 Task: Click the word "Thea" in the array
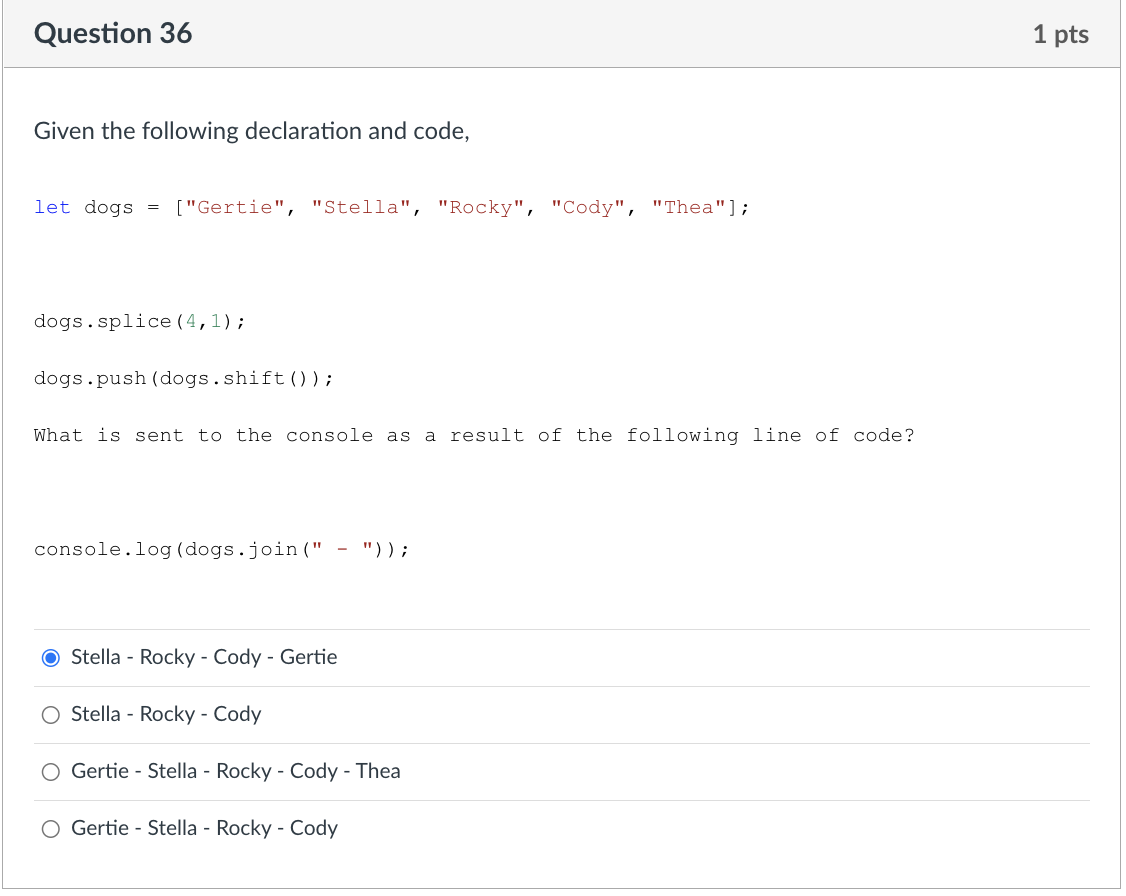[x=688, y=207]
